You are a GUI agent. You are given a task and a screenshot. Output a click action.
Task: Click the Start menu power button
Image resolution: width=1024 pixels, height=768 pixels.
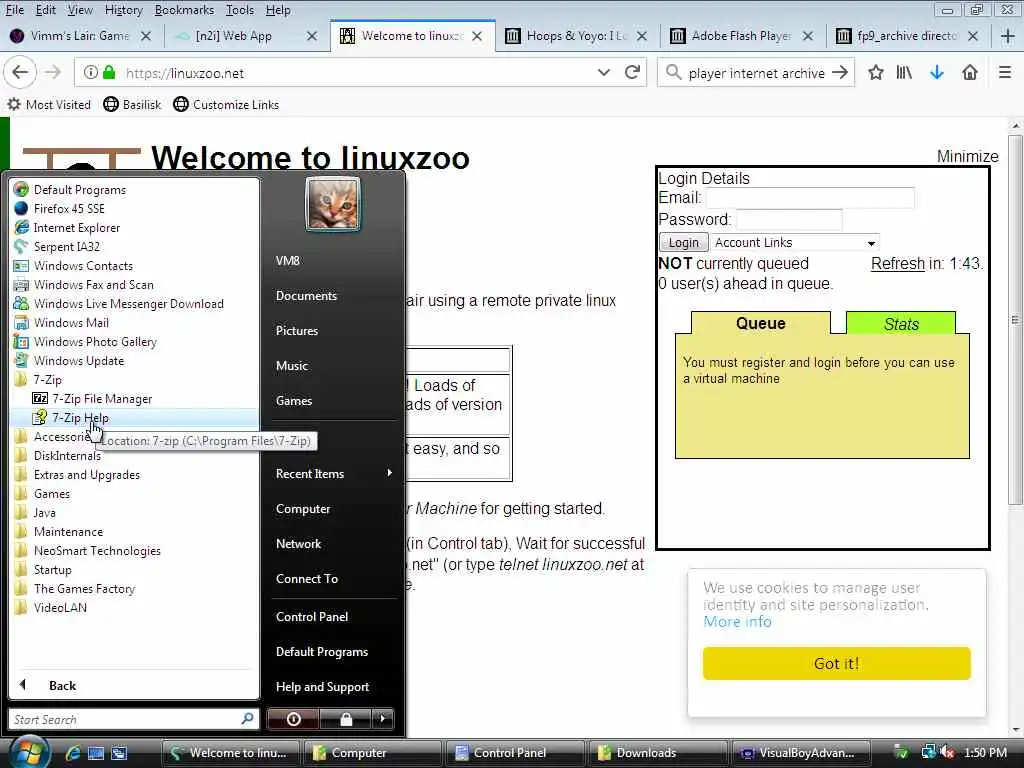[x=293, y=719]
